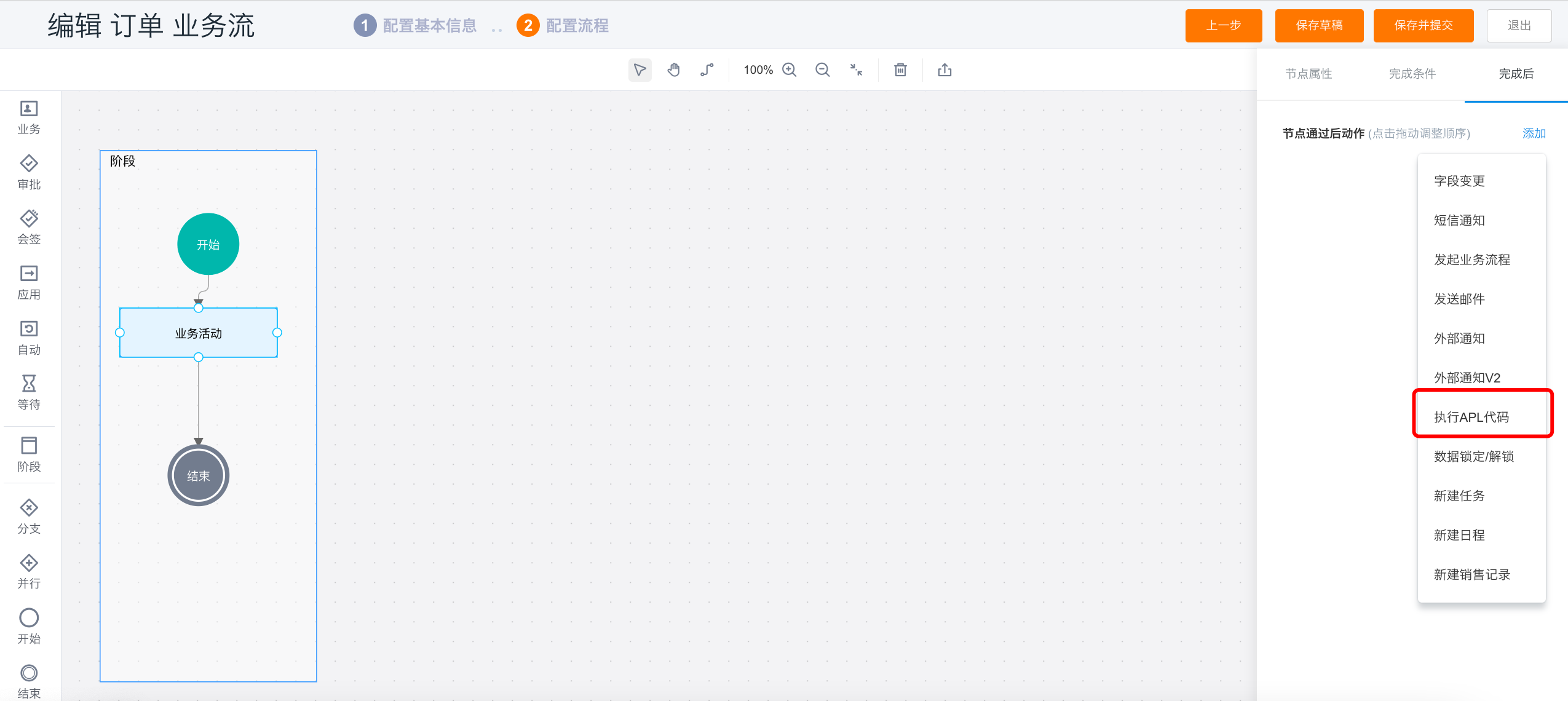This screenshot has width=1568, height=701.
Task: Select the 并行 parallel node tool
Action: coord(28,572)
